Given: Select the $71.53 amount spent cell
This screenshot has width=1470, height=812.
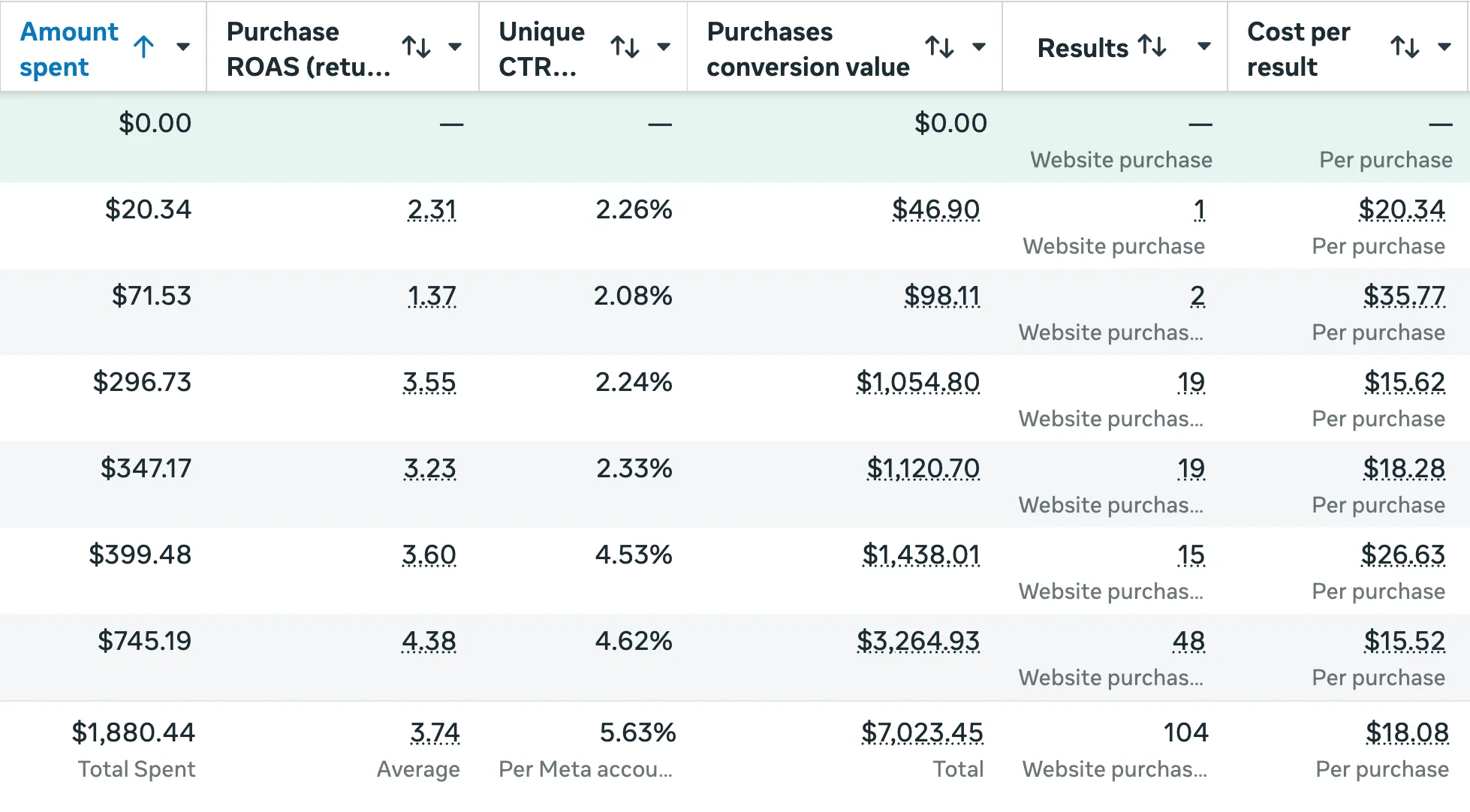Looking at the screenshot, I should pyautogui.click(x=152, y=296).
